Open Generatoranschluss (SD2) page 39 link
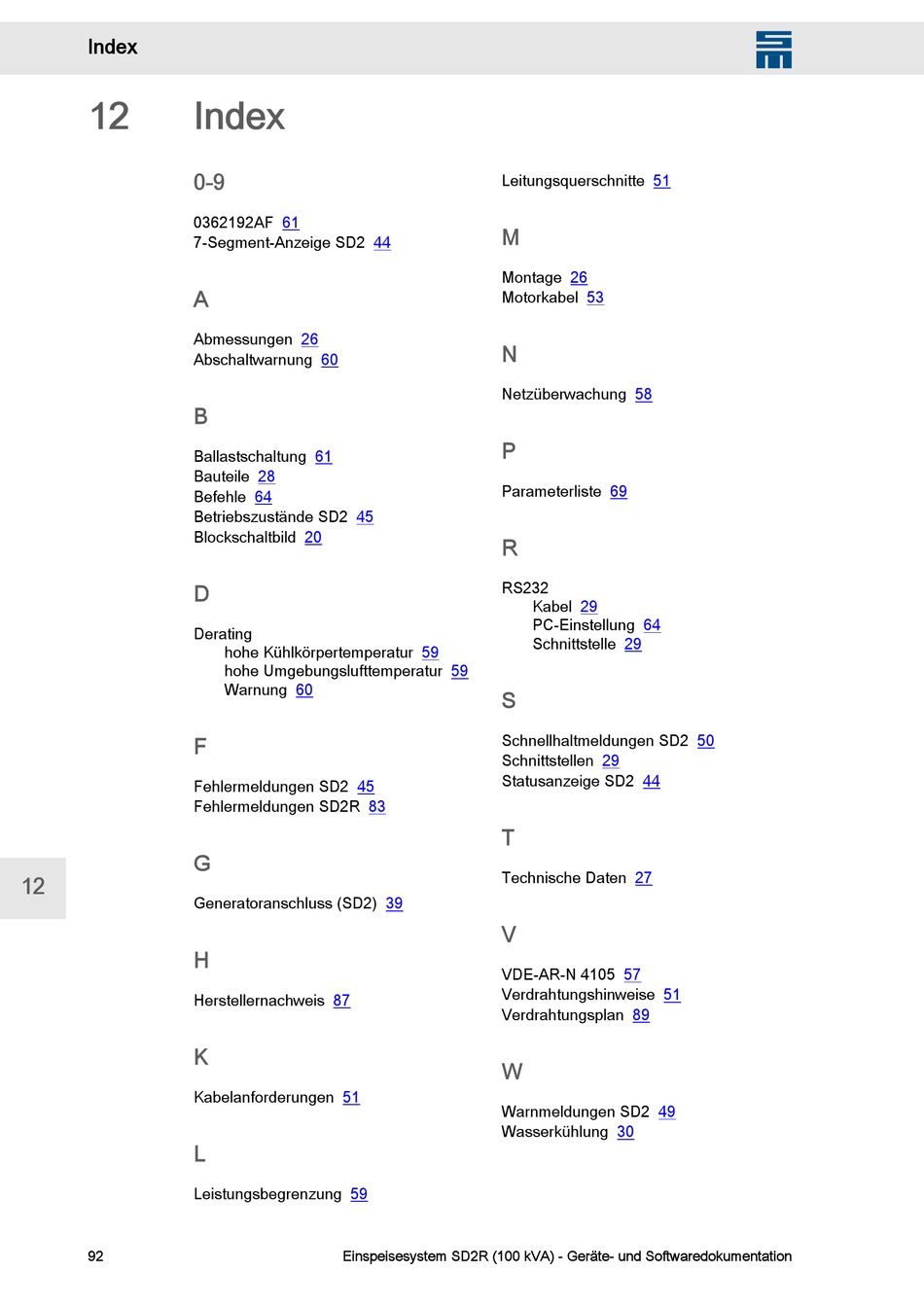This screenshot has width=924, height=1306. 394,903
